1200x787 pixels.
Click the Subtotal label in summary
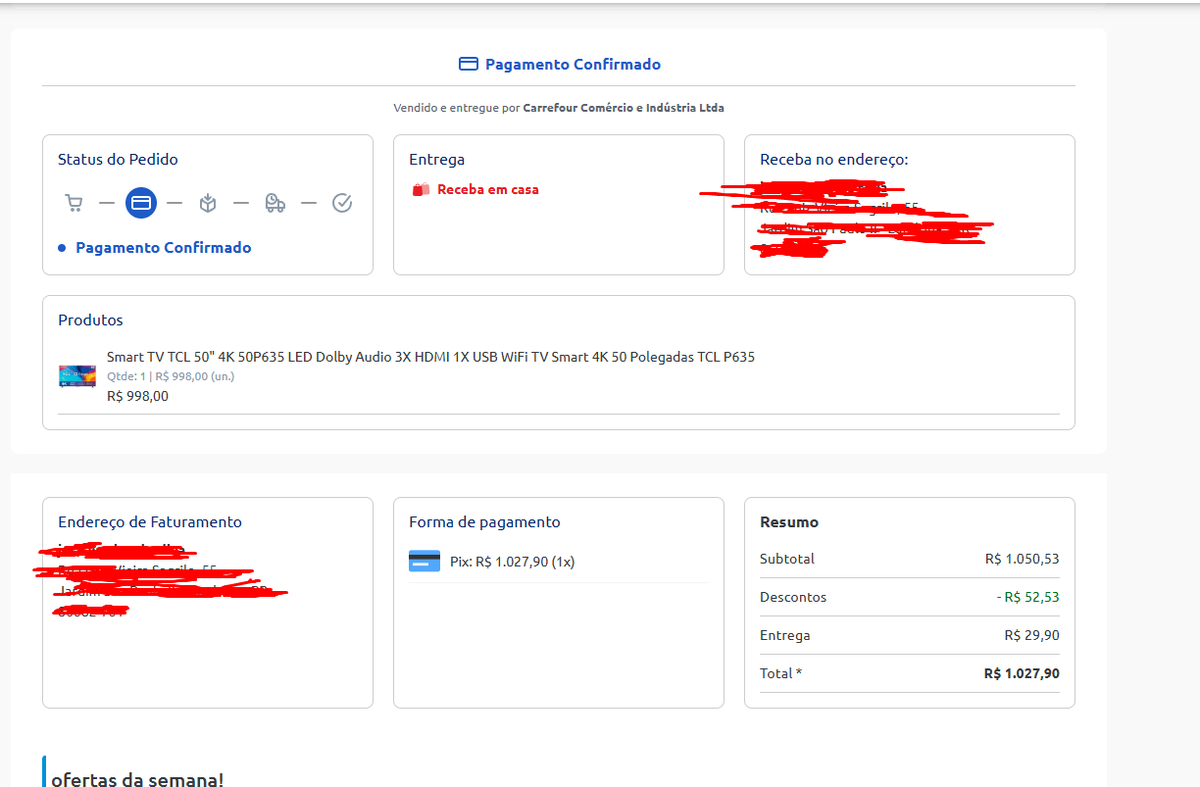787,559
